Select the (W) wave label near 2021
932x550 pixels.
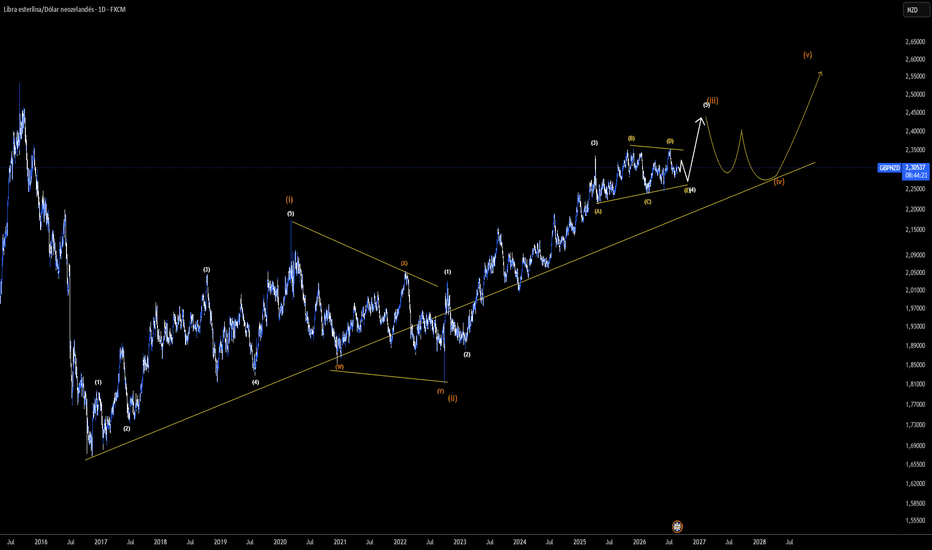339,367
